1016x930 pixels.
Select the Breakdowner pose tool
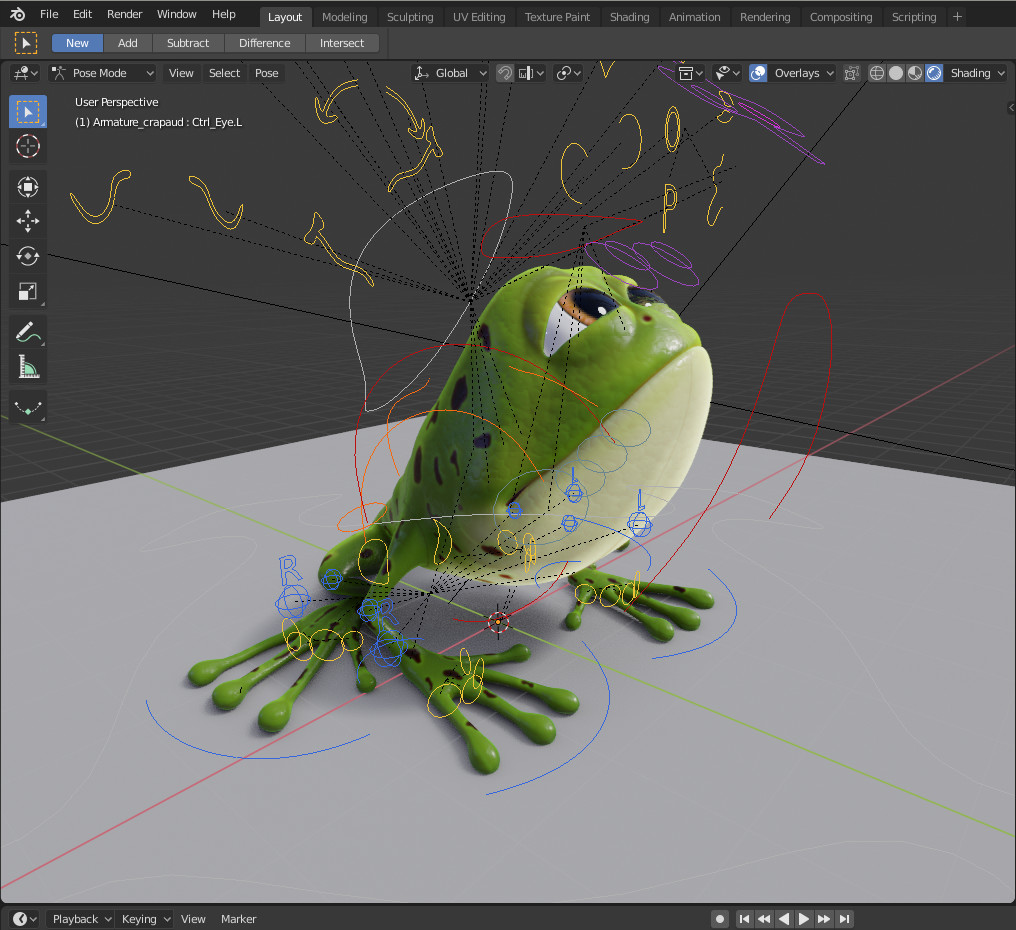coord(27,408)
